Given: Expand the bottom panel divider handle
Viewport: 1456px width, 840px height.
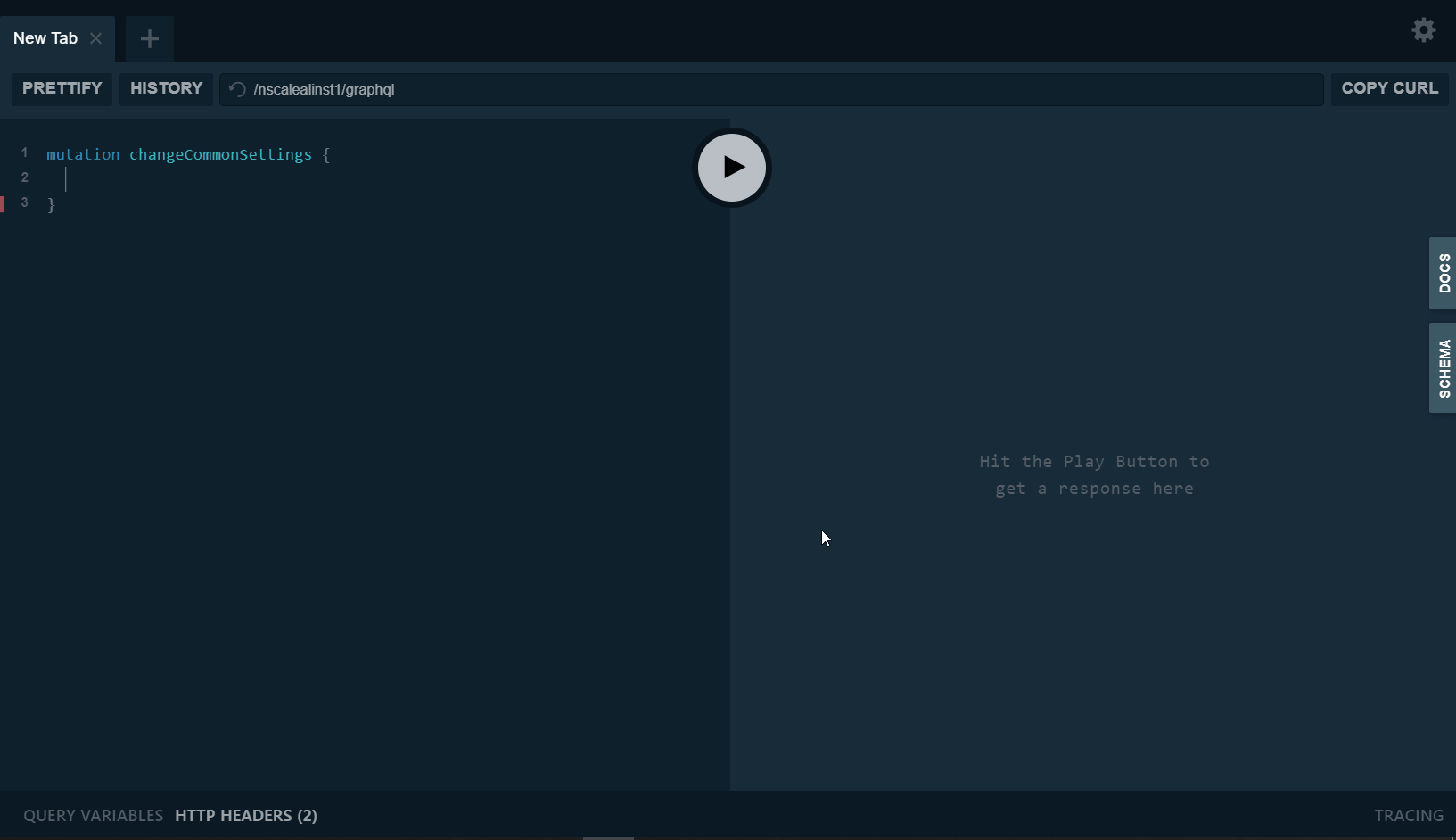Looking at the screenshot, I should 609,836.
